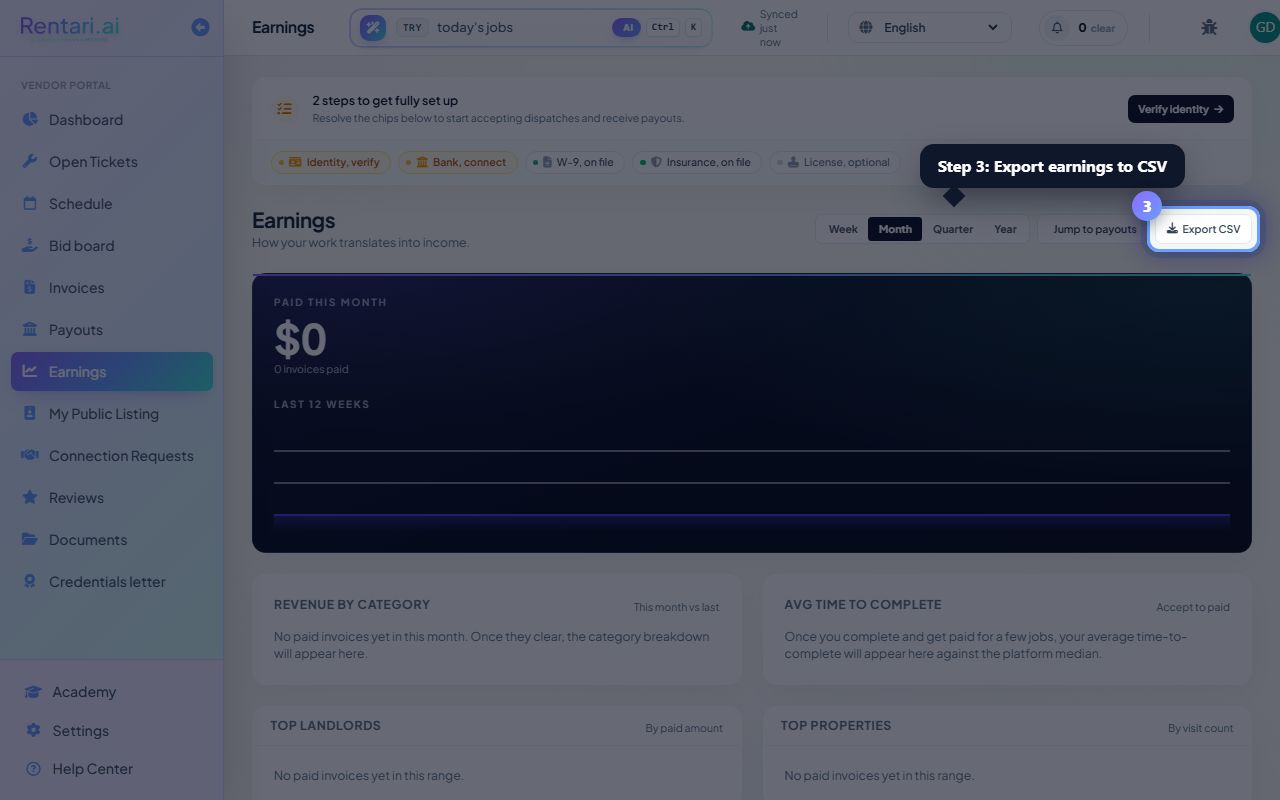Image resolution: width=1280 pixels, height=800 pixels.
Task: Click the Avg Time to Complete heading
Action: pyautogui.click(x=863, y=605)
